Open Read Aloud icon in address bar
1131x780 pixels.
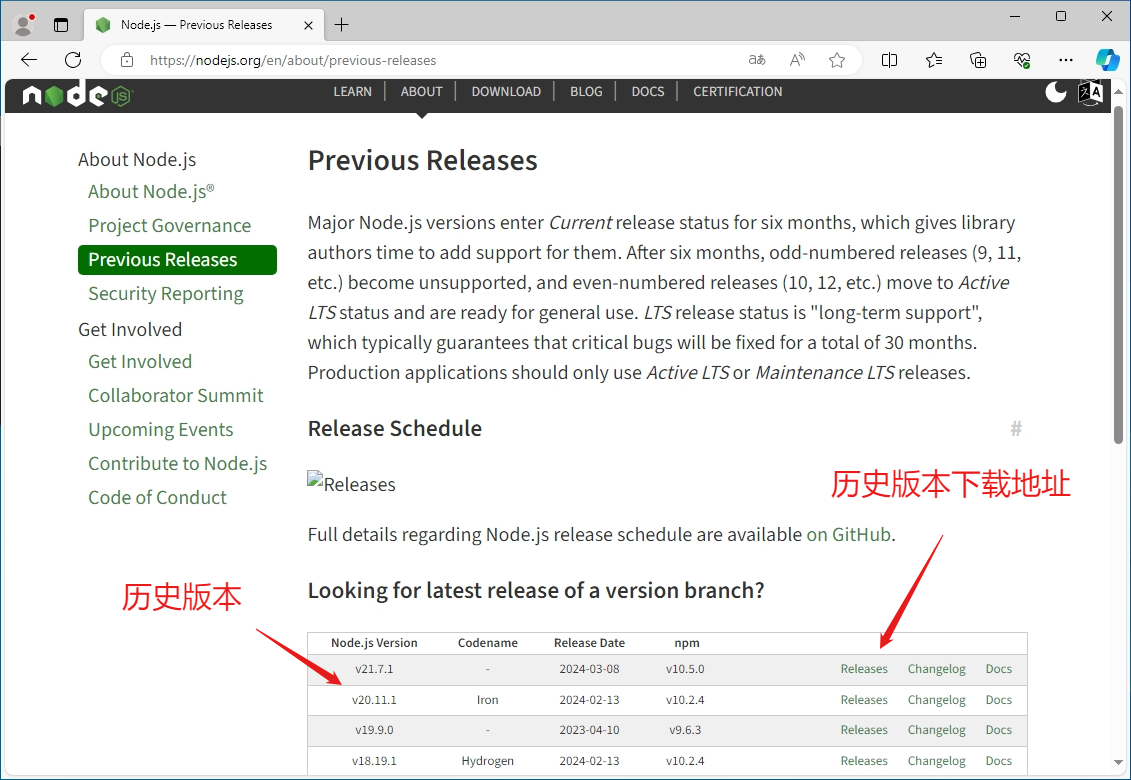(797, 60)
